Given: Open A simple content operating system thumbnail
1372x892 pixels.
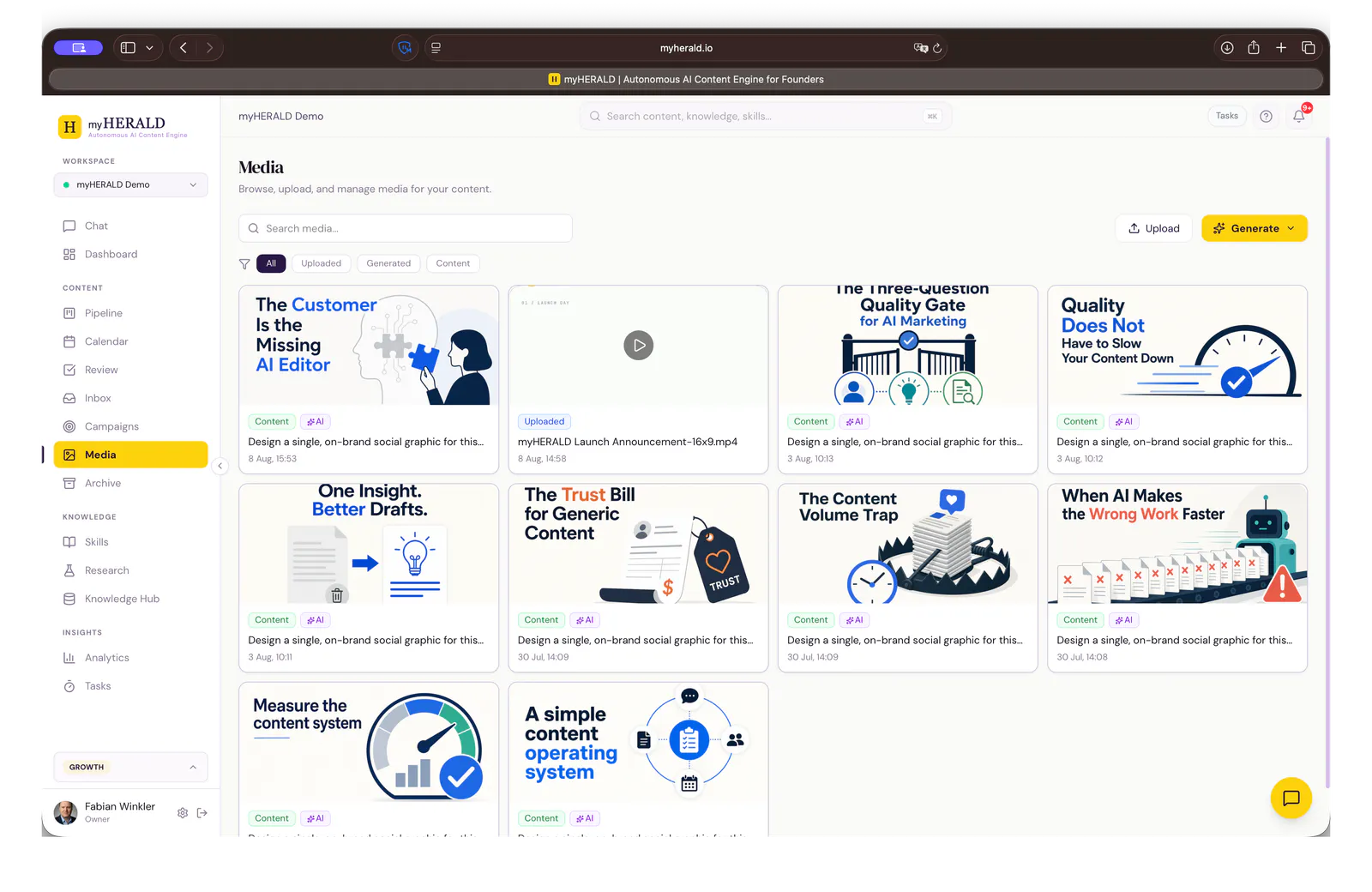Looking at the screenshot, I should point(638,742).
